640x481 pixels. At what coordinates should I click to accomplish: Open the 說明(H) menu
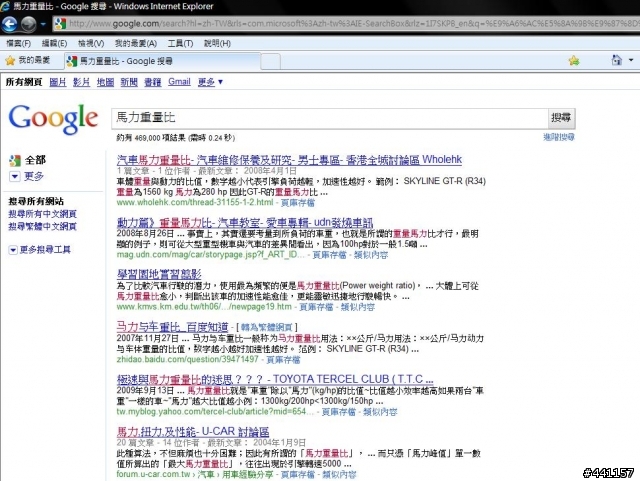(217, 43)
